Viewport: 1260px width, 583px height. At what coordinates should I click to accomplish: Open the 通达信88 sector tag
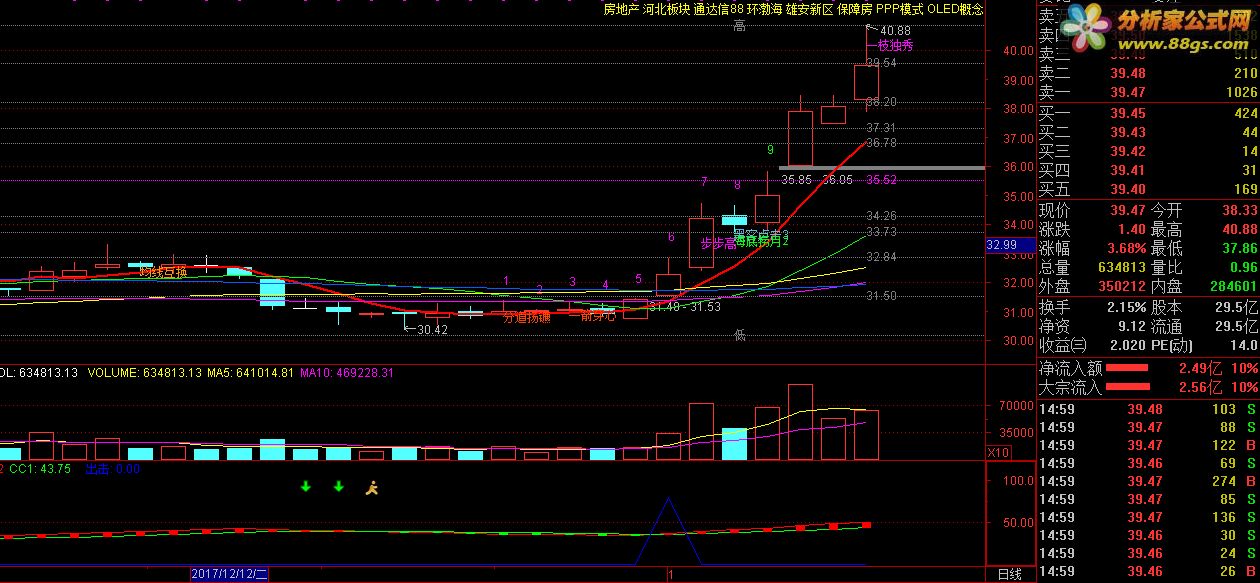point(720,9)
